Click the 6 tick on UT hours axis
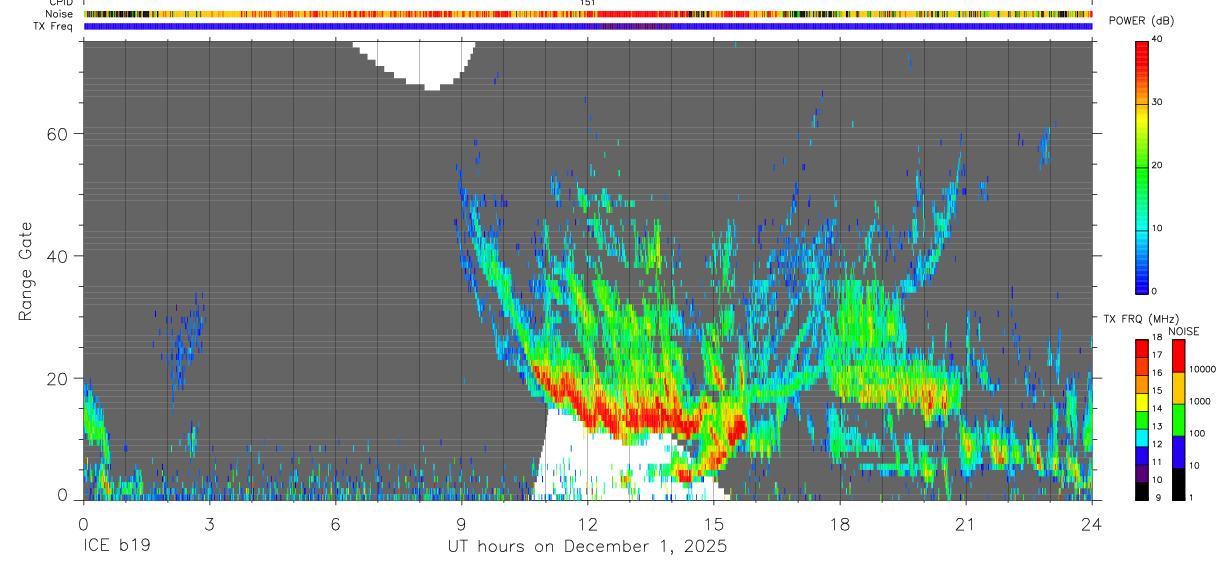 point(334,523)
